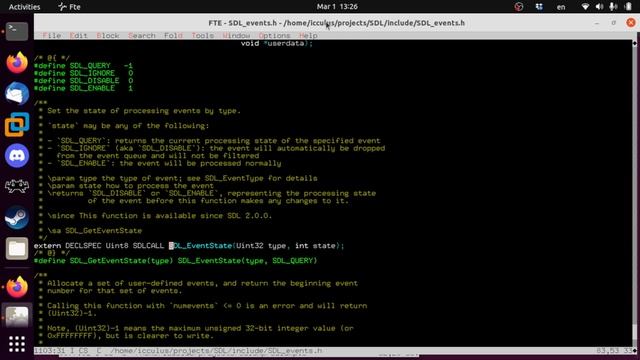Screen dimensions: 640x360
Task: Place cursor on '#define SDL_ENABLE' line
Action: click(83, 88)
